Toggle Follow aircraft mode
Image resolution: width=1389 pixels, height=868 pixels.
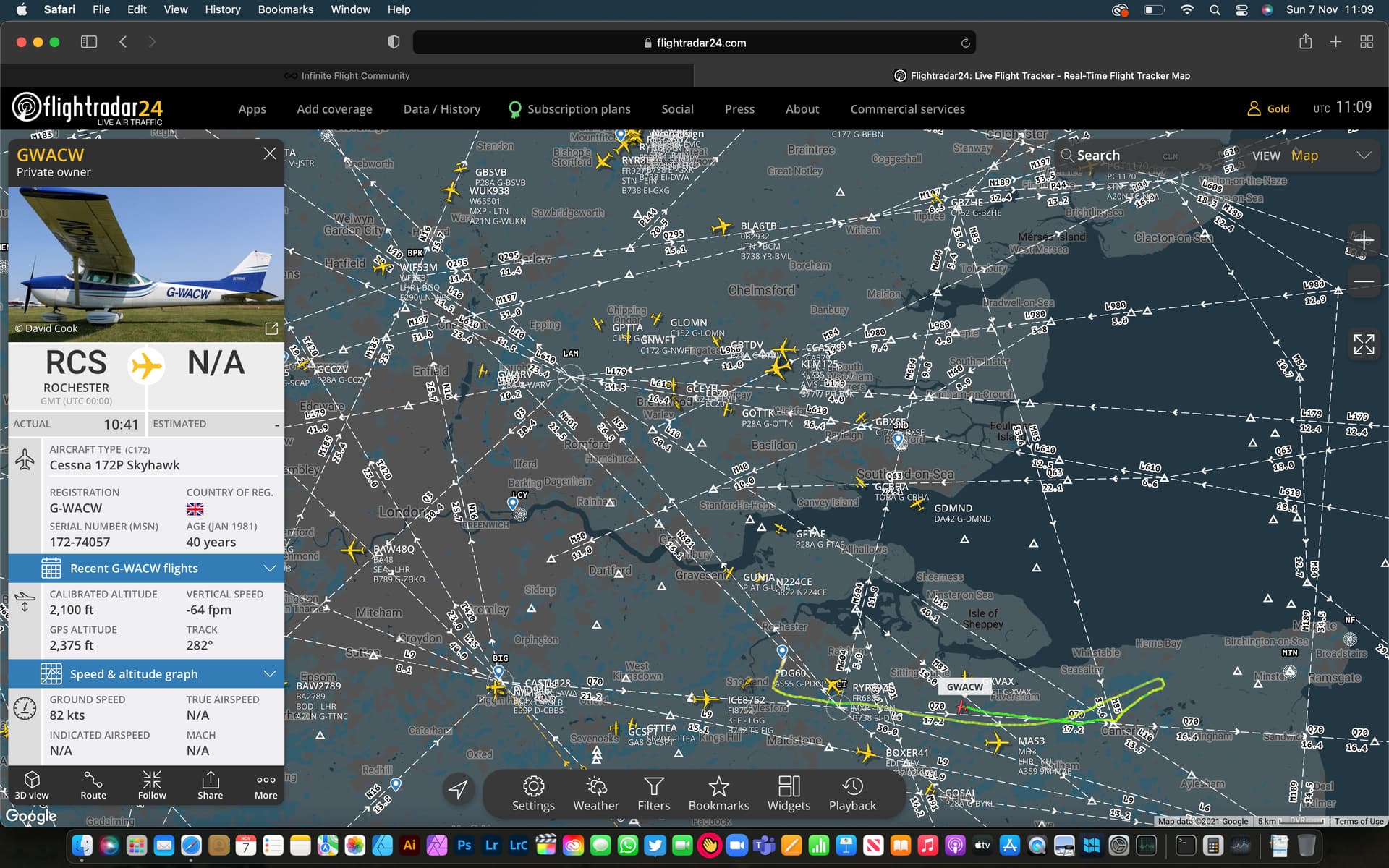pos(152,785)
